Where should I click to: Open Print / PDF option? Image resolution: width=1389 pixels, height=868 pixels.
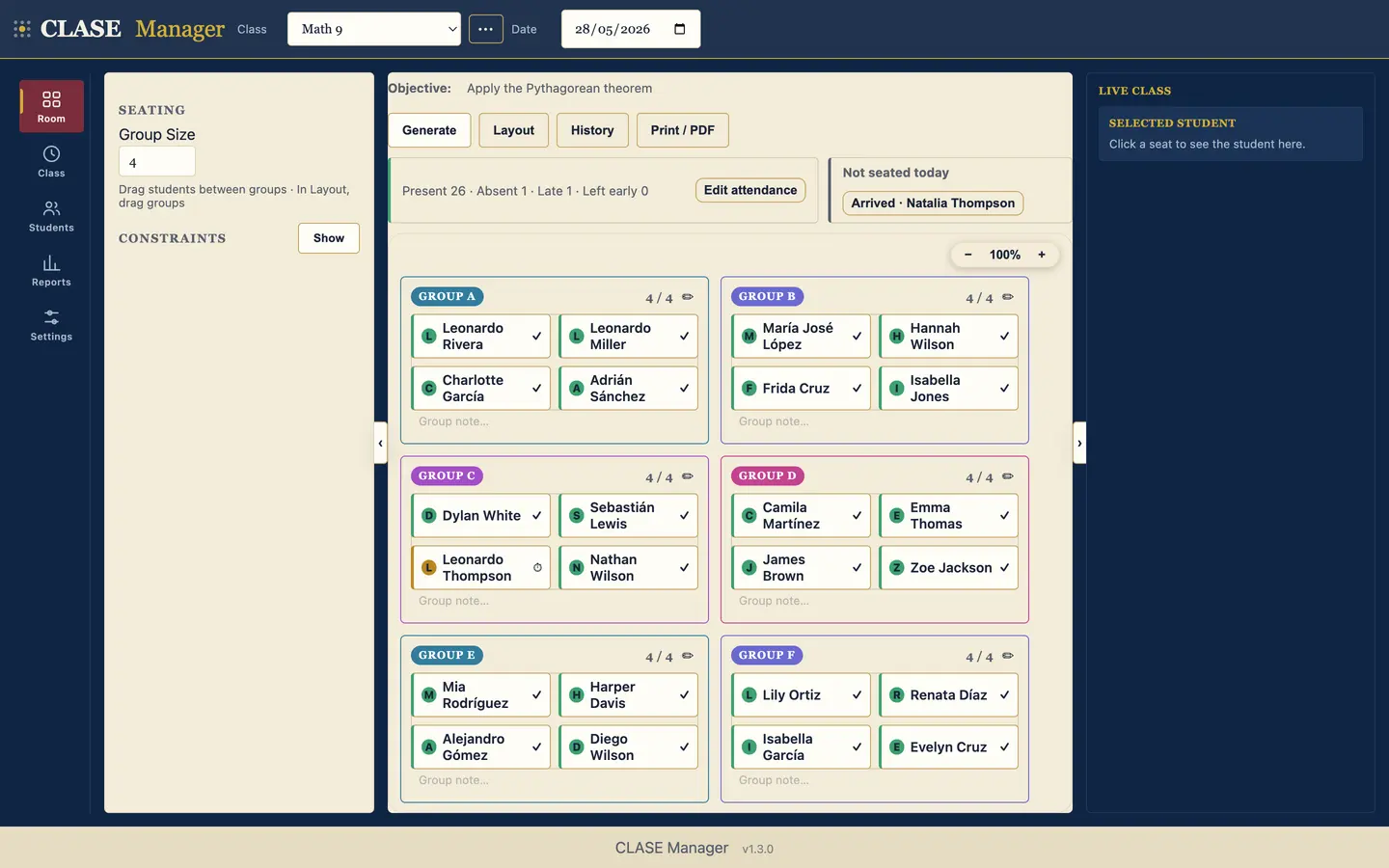click(x=683, y=130)
